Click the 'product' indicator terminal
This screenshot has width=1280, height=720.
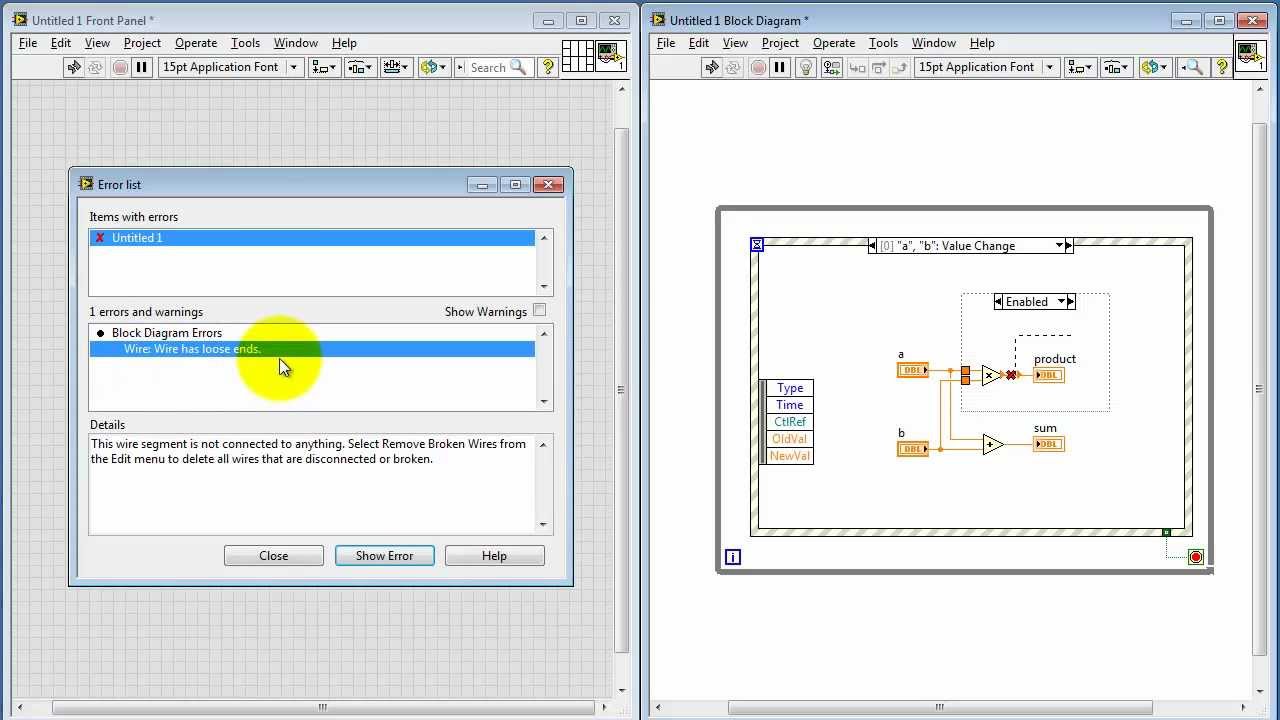[x=1049, y=375]
